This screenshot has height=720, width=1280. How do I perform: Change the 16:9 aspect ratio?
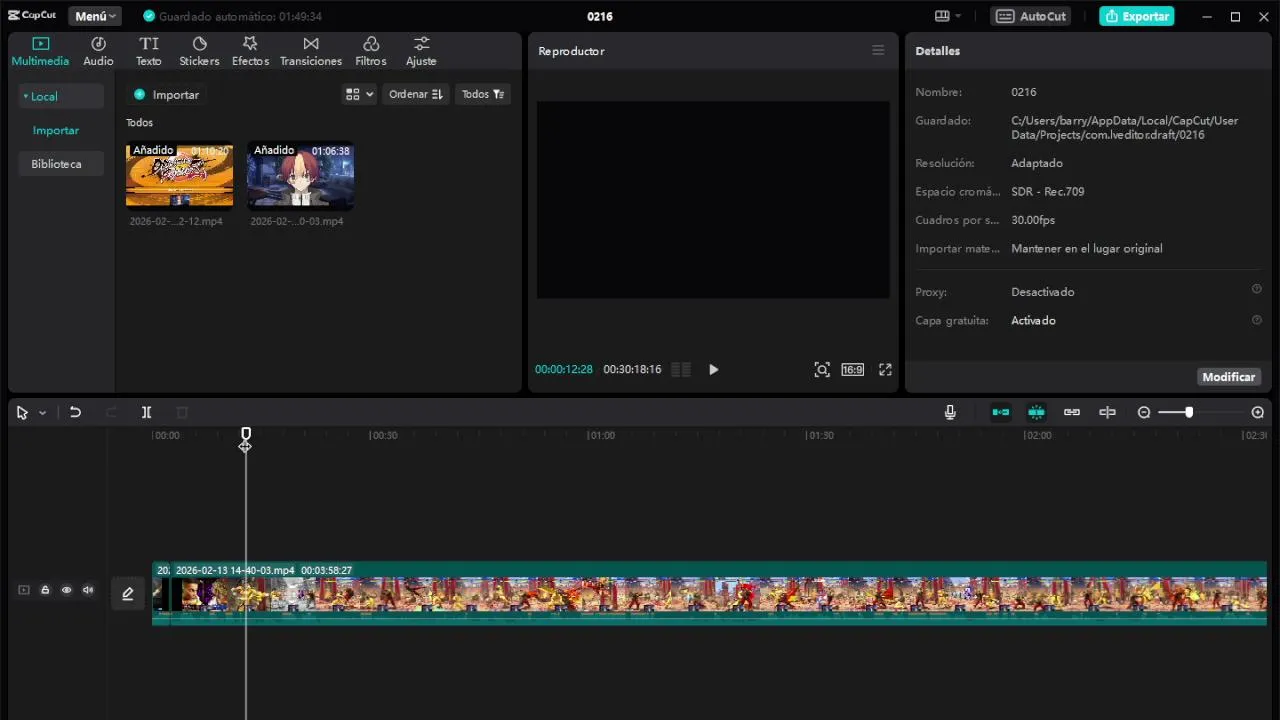coord(852,370)
